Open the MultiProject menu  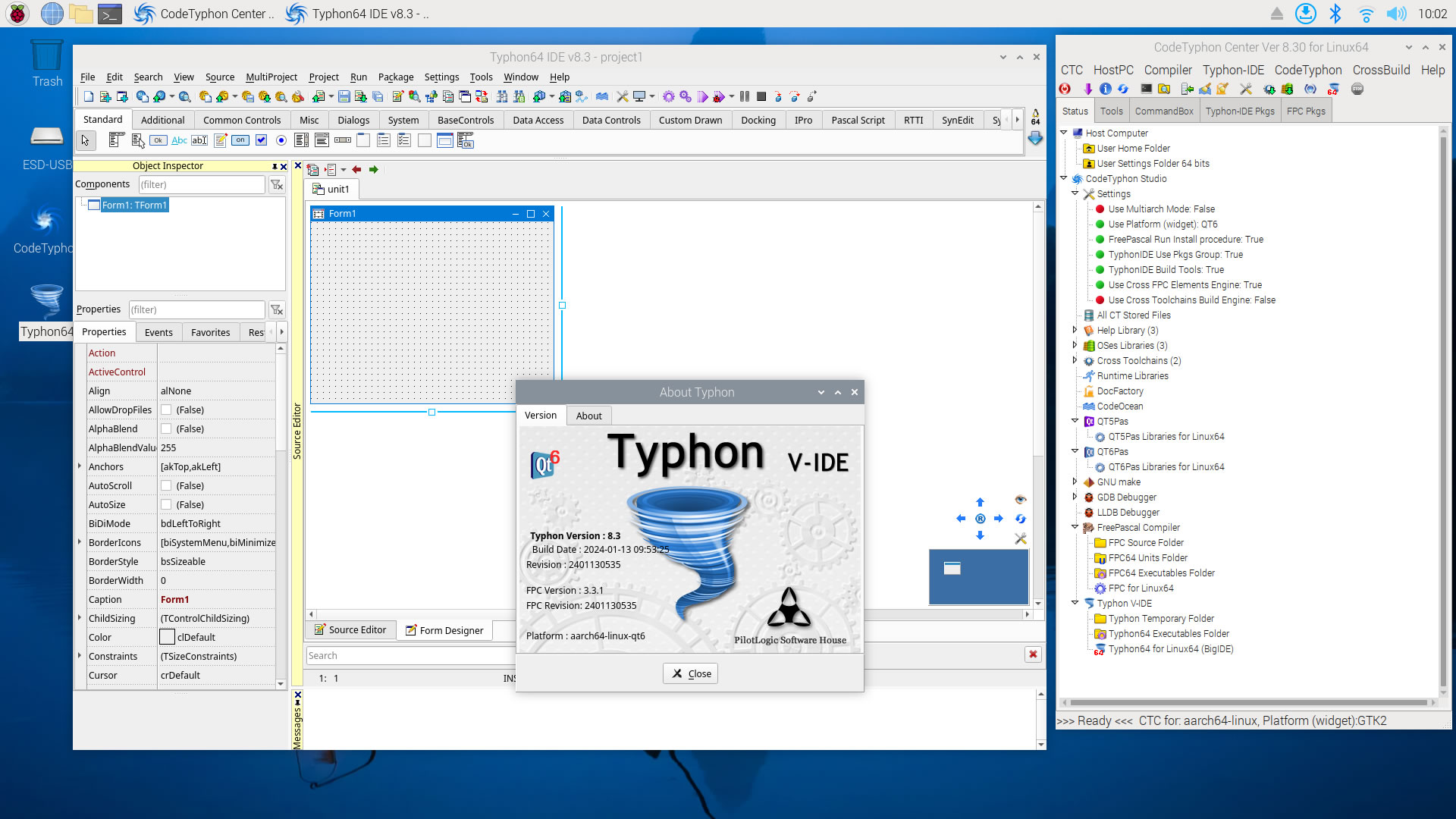tap(271, 77)
